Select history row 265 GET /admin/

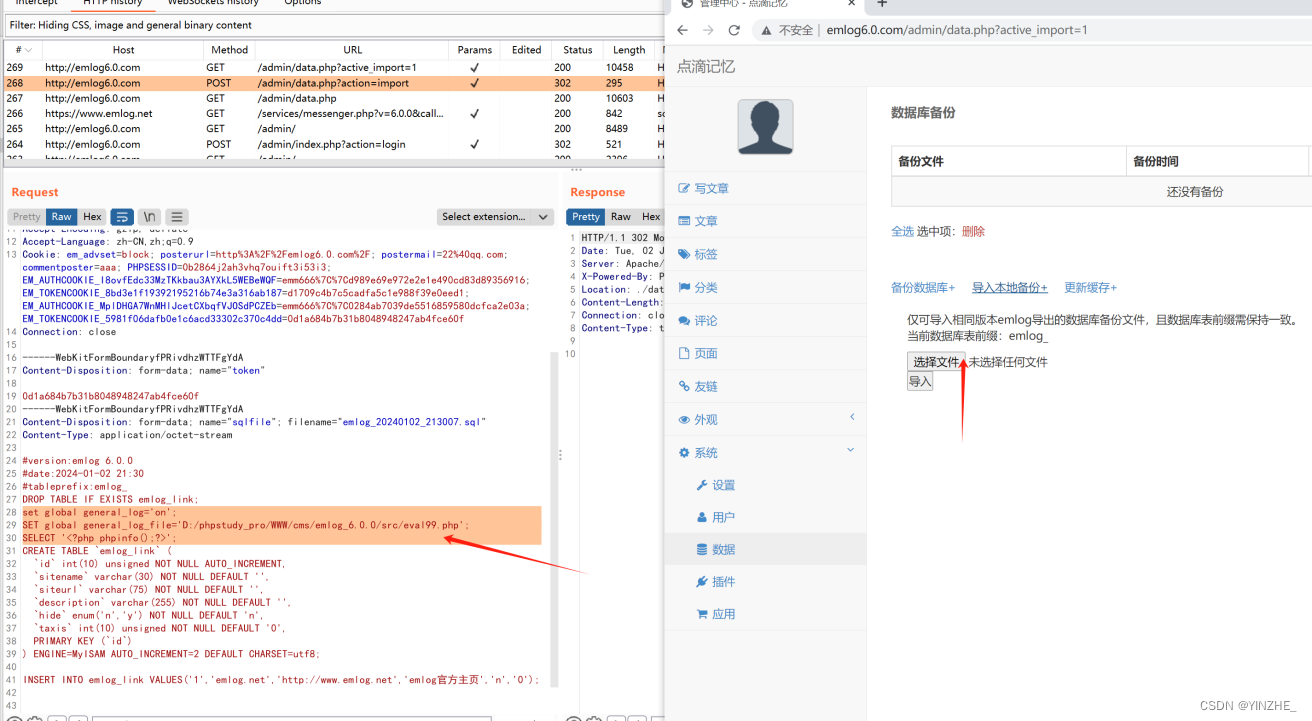point(333,129)
